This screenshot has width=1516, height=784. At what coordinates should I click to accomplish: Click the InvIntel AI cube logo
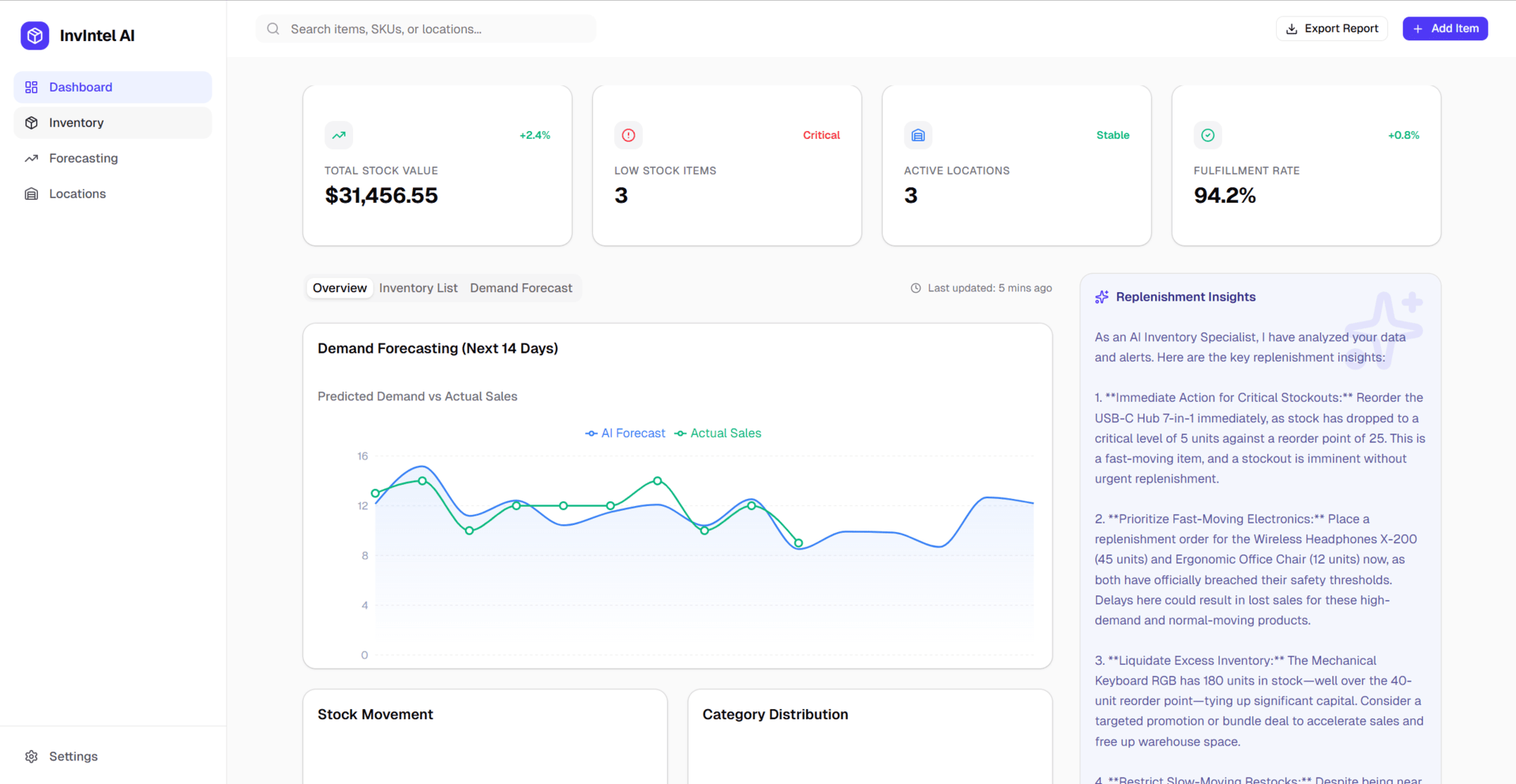point(35,36)
